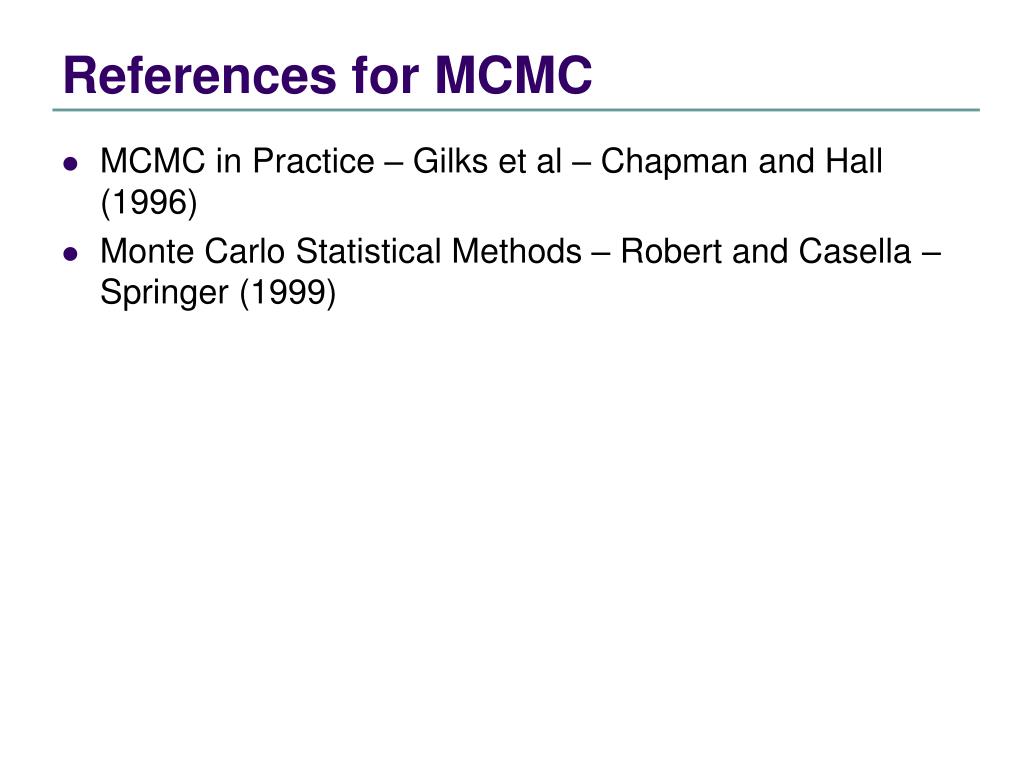1024x768 pixels.
Task: Click the text Monte Carlo
Action: tap(193, 251)
